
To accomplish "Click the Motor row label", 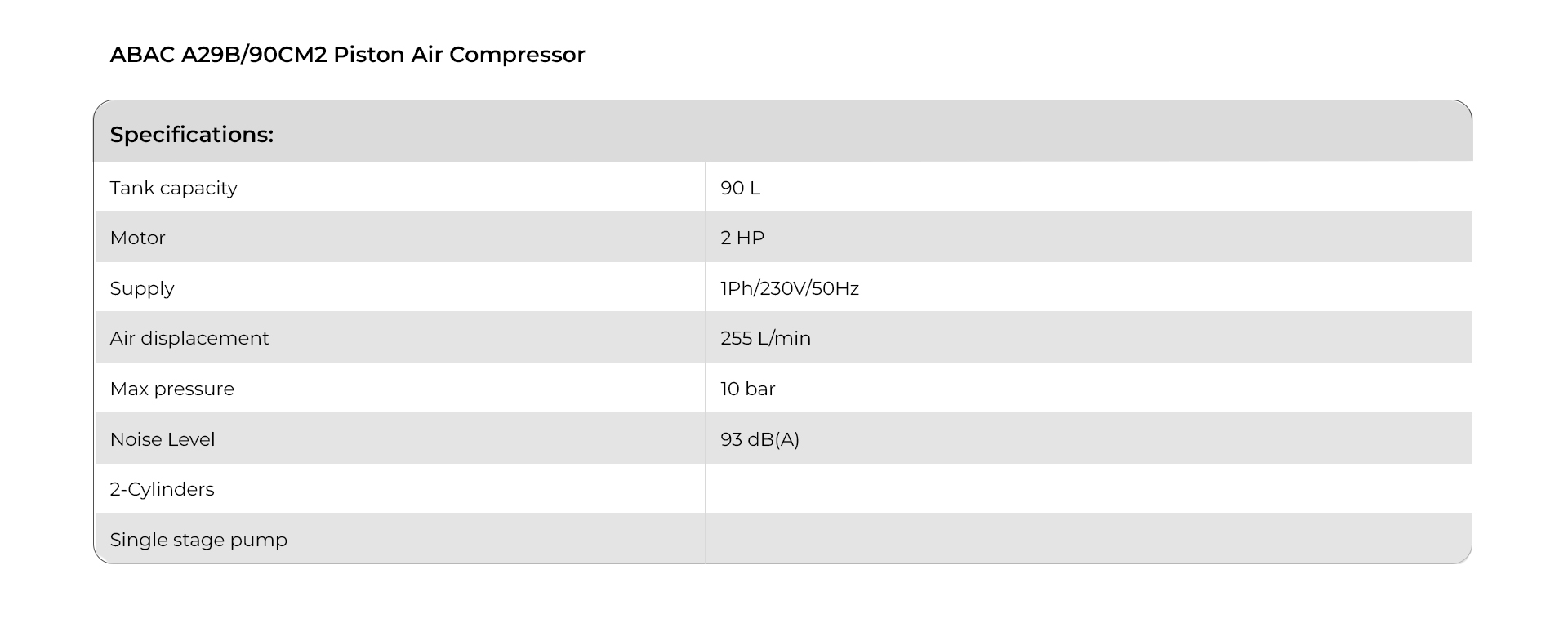I will coord(137,238).
